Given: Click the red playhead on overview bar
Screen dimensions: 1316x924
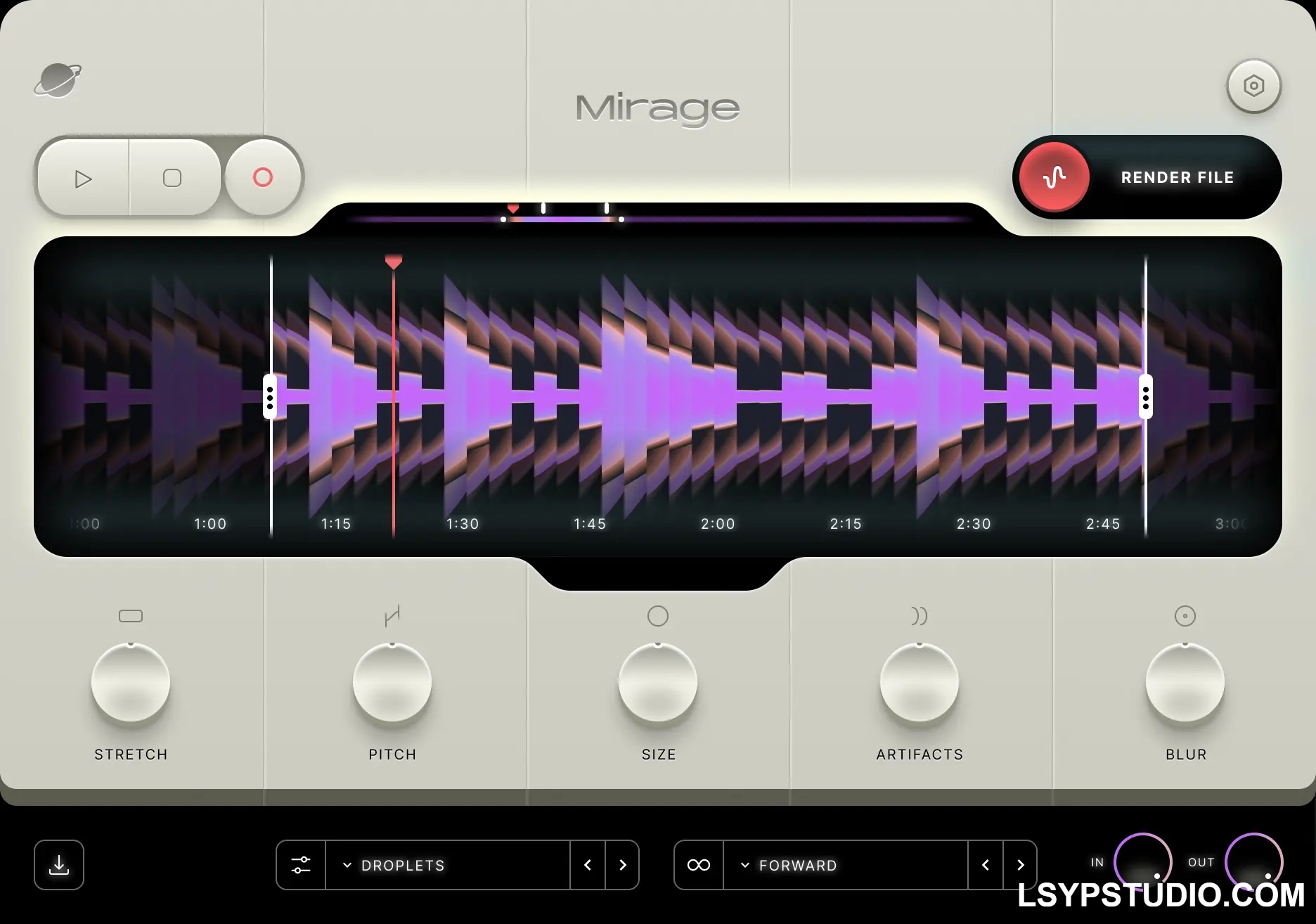Looking at the screenshot, I should pyautogui.click(x=513, y=208).
